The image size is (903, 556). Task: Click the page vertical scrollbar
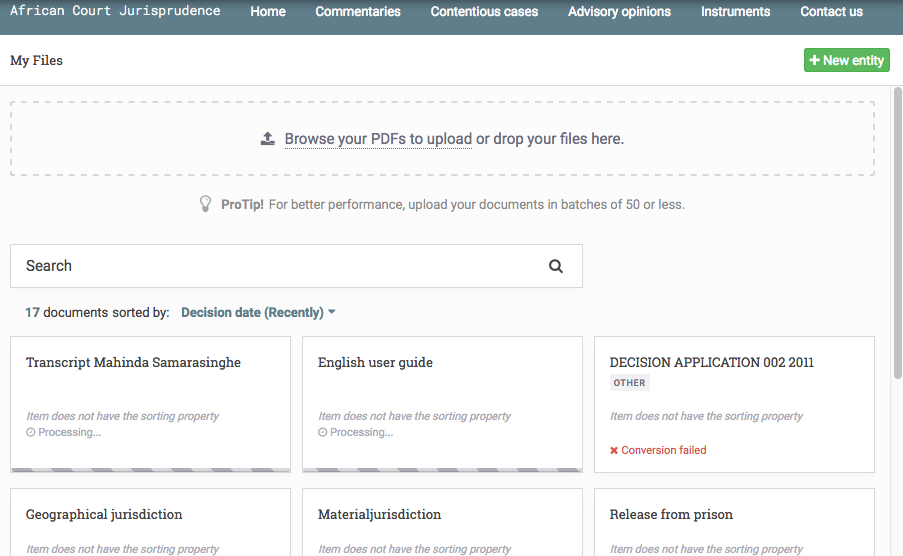[x=897, y=233]
